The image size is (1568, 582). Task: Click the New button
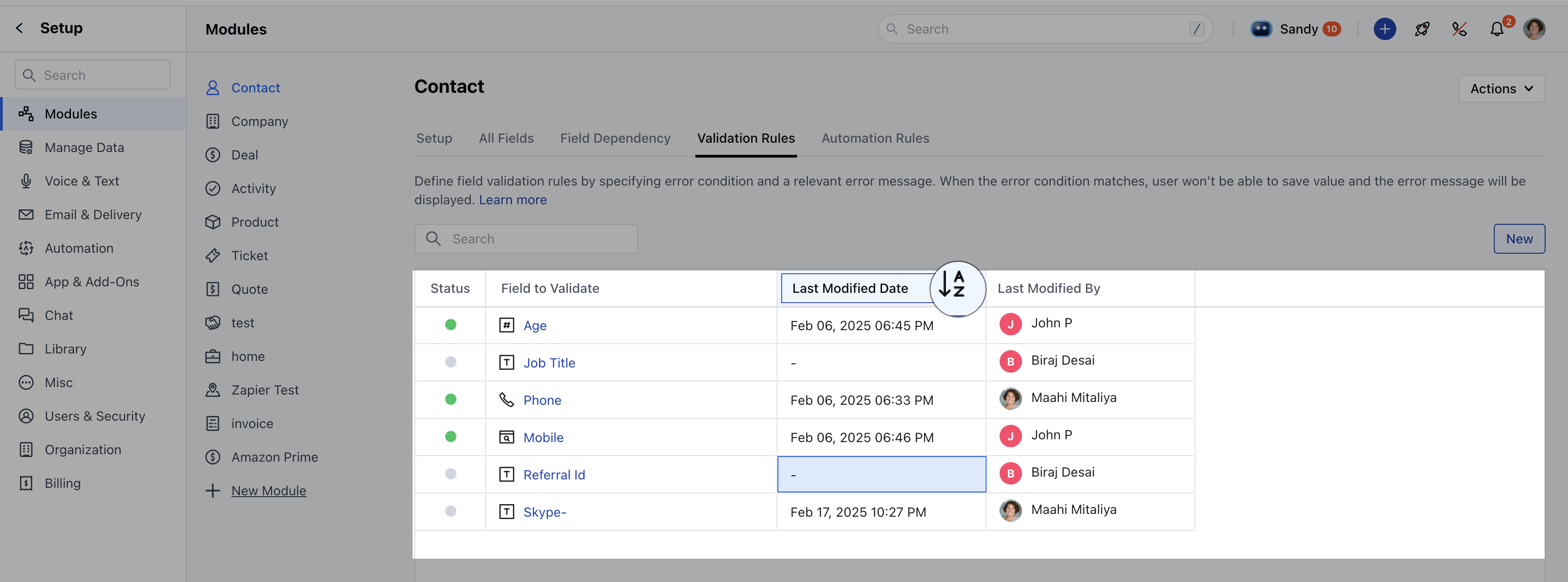pyautogui.click(x=1519, y=239)
